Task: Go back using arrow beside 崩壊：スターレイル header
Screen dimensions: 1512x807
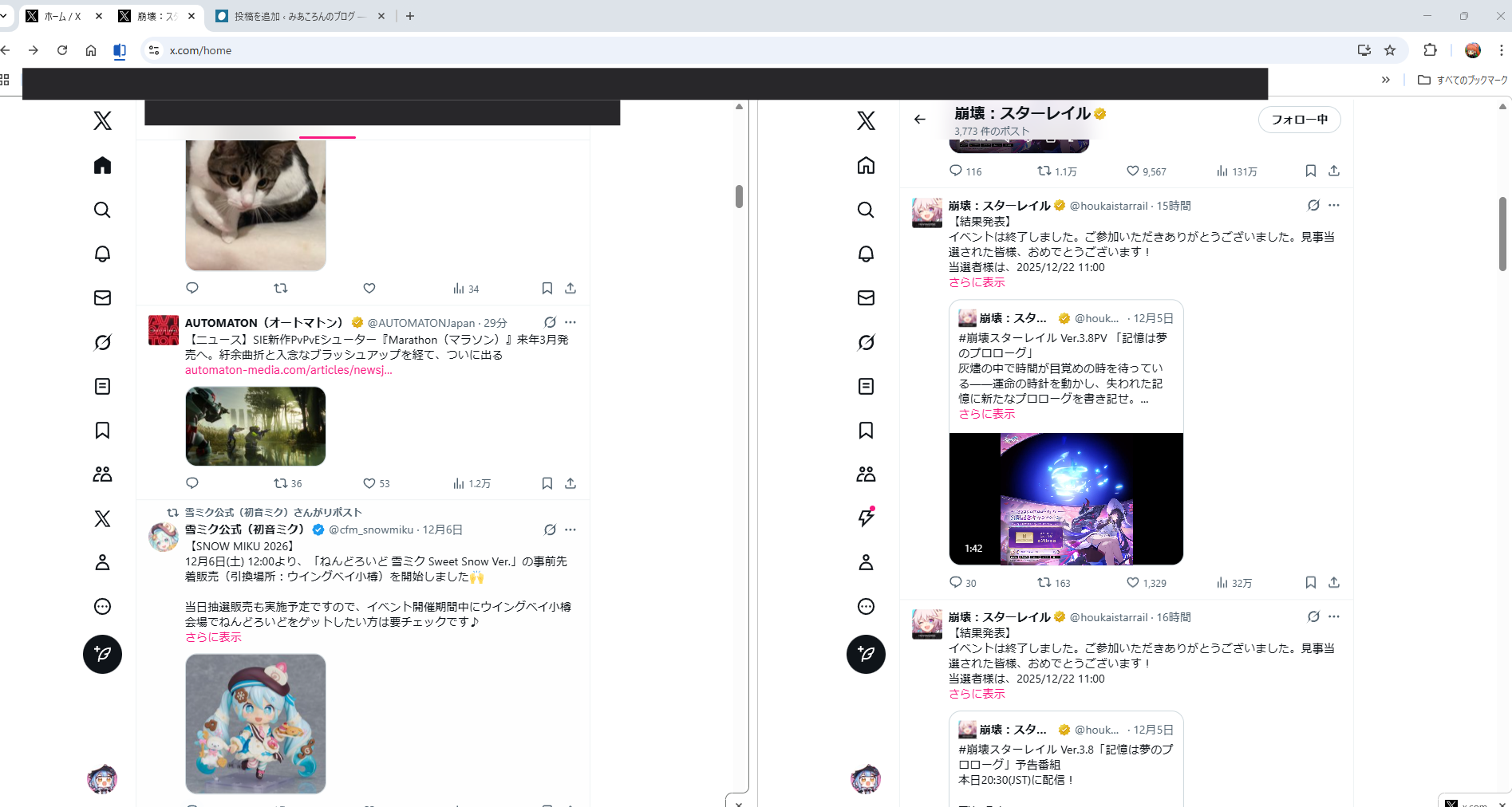Action: click(920, 120)
